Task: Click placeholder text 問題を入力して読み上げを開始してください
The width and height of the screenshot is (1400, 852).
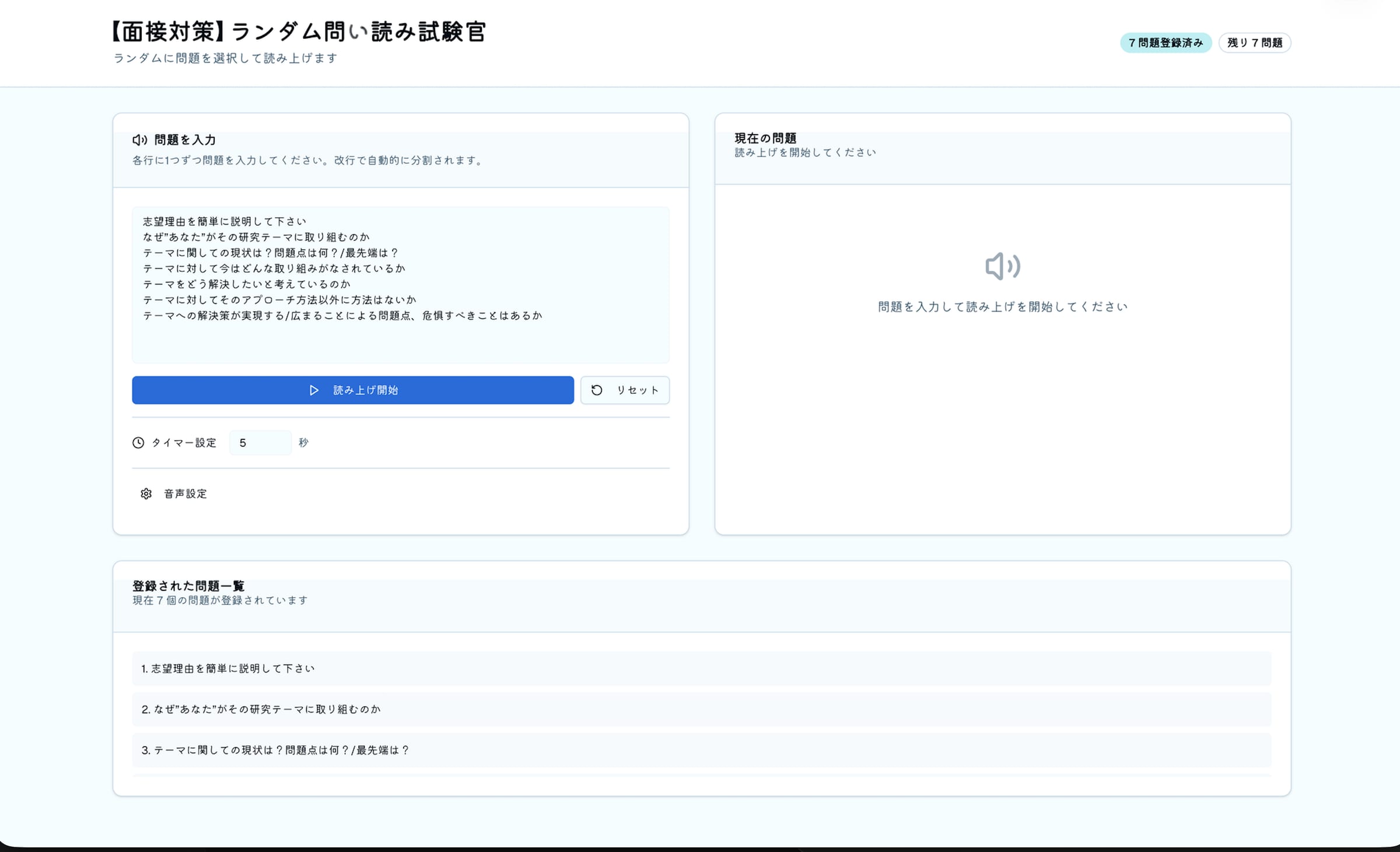Action: tap(1003, 307)
